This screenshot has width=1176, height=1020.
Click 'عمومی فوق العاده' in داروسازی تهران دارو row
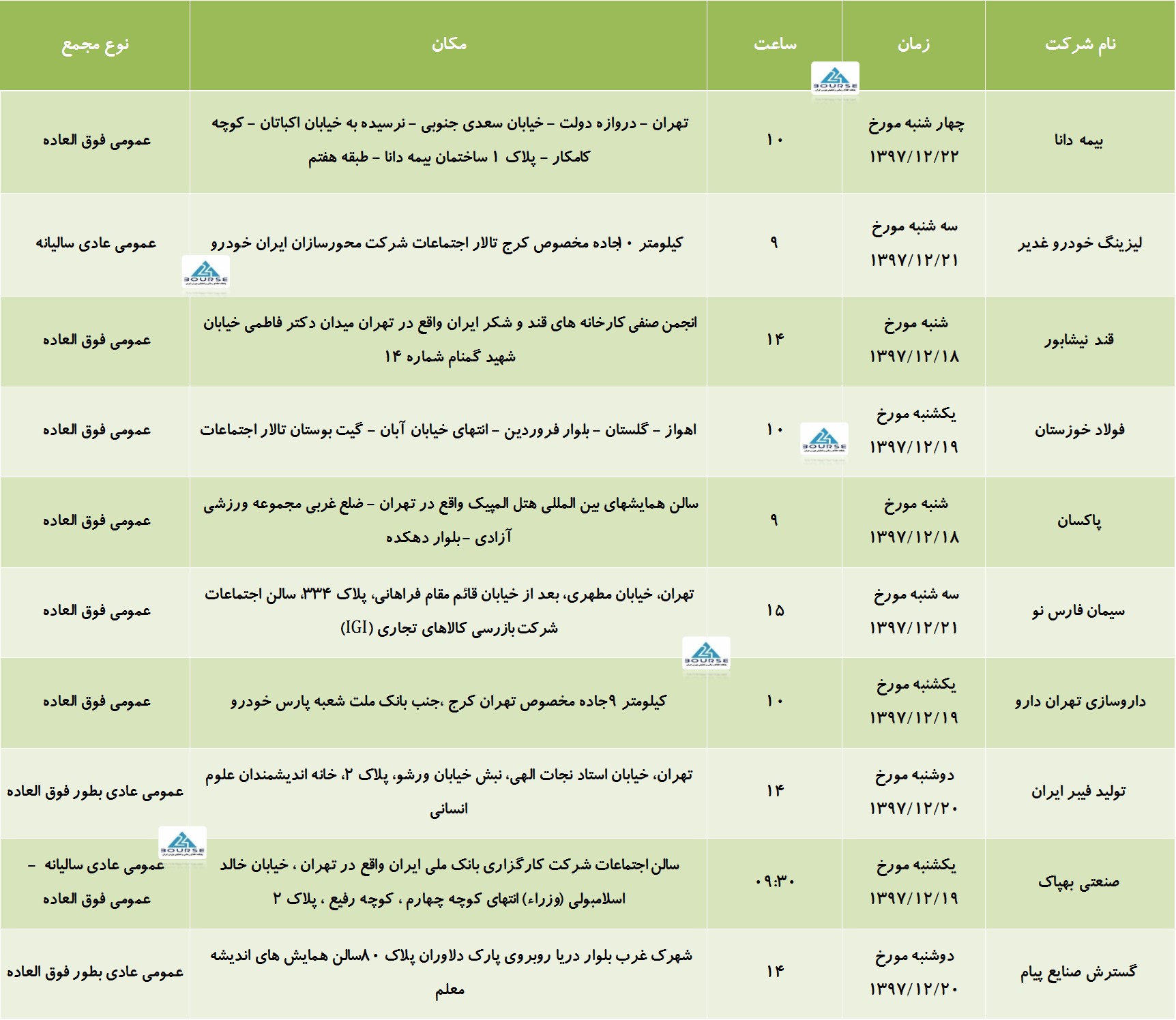[x=96, y=702]
